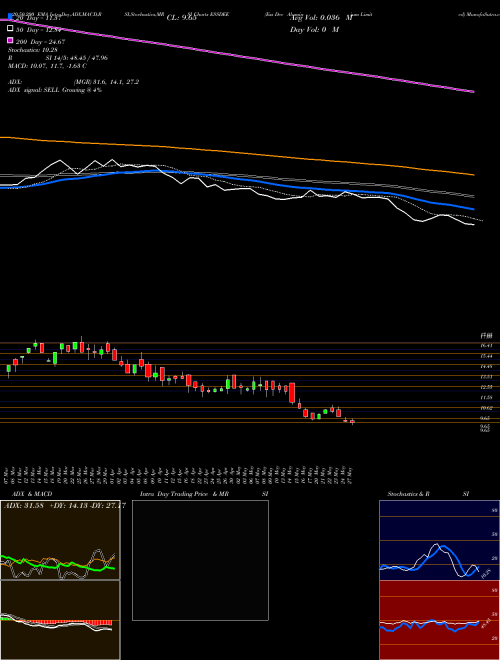Click the 16.41 price axis label
500x660 pixels.
click(x=487, y=345)
